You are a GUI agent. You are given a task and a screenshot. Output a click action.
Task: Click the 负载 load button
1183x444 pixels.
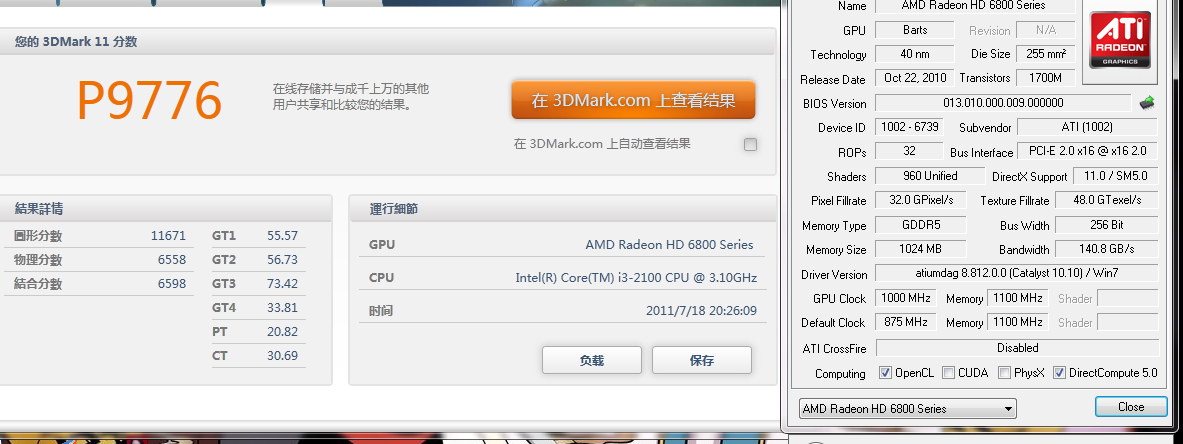coord(592,360)
